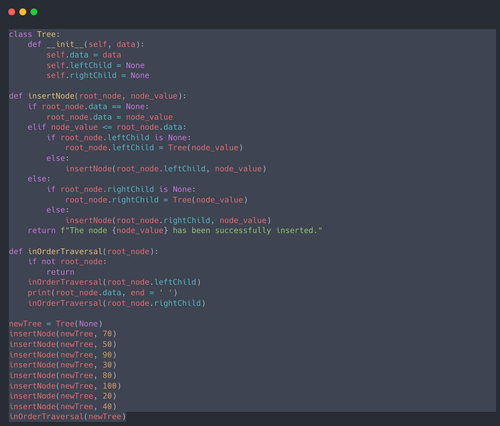This screenshot has height=426, width=500.
Task: Click the 'if not root_node:' line
Action: [67, 262]
